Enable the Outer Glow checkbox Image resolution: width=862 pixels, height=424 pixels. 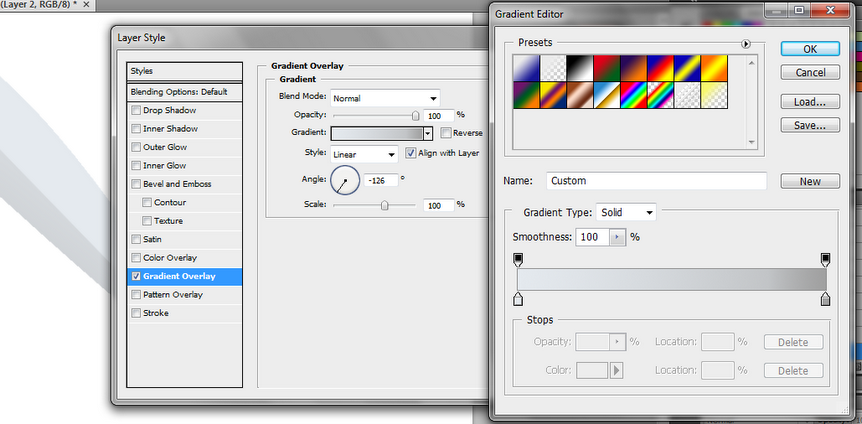coord(136,147)
